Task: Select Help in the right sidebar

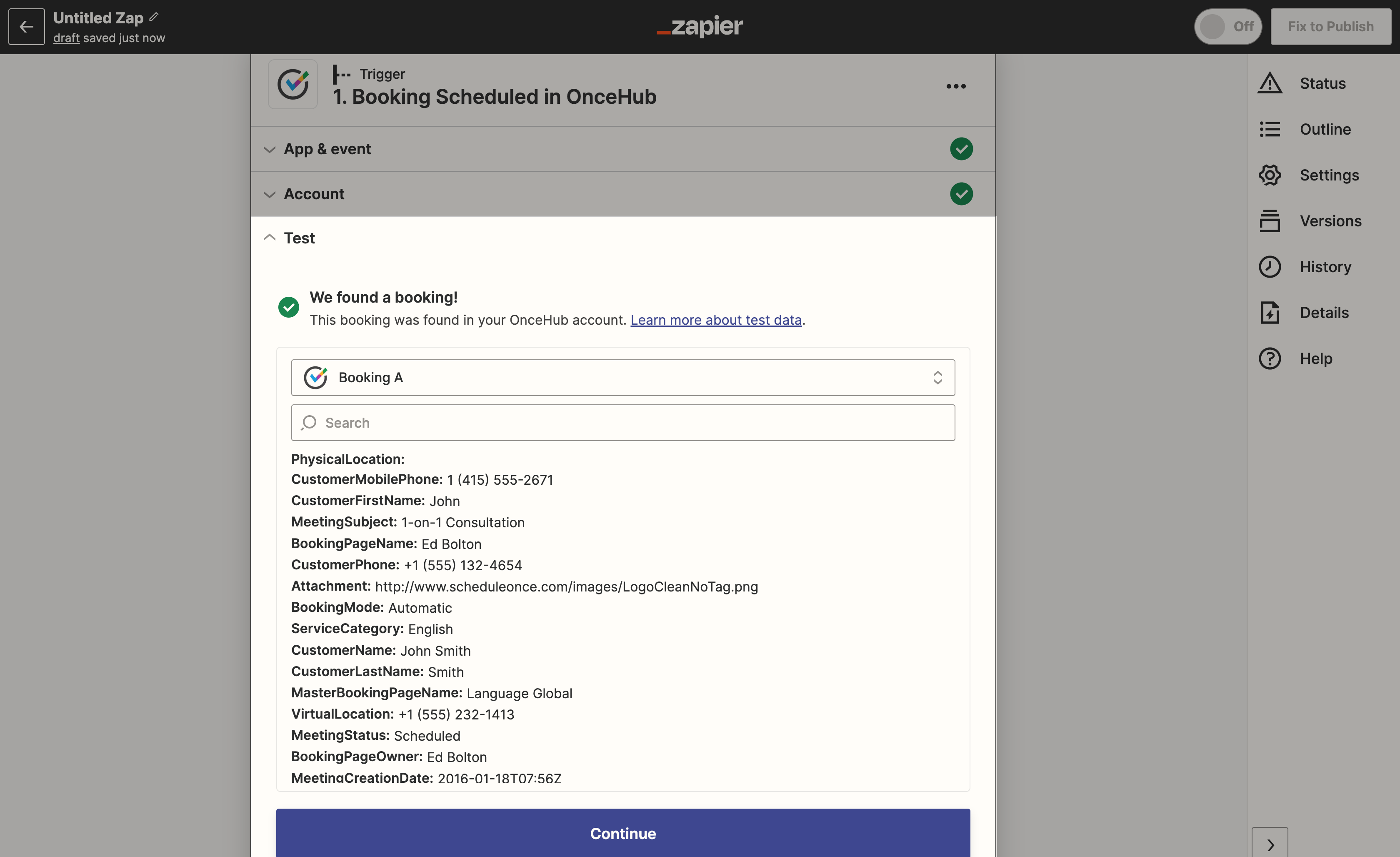Action: click(x=1315, y=358)
